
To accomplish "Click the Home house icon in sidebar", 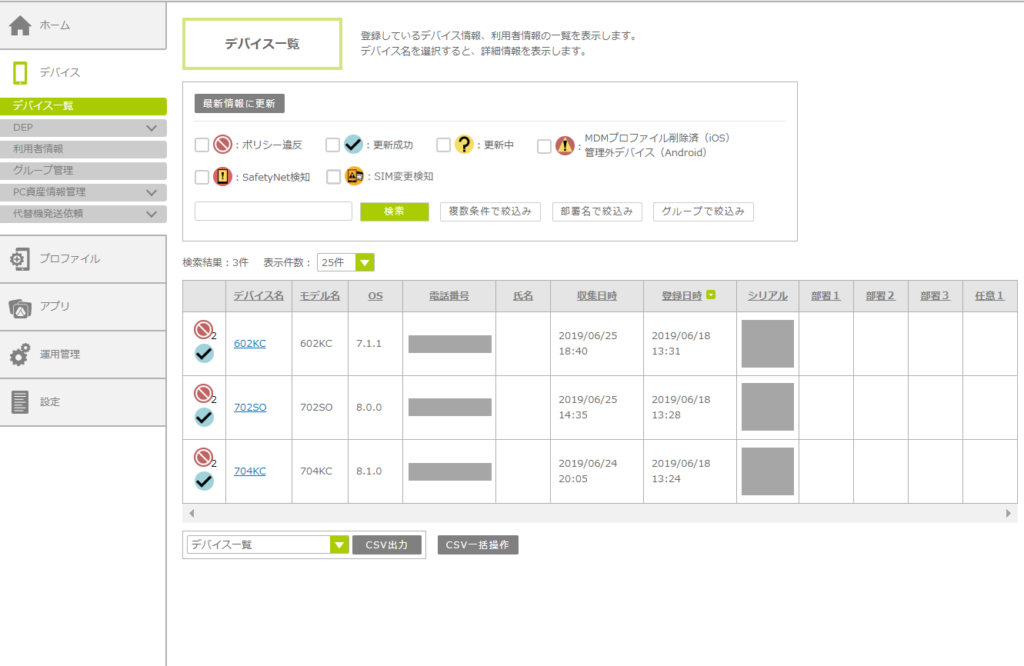I will 20,25.
